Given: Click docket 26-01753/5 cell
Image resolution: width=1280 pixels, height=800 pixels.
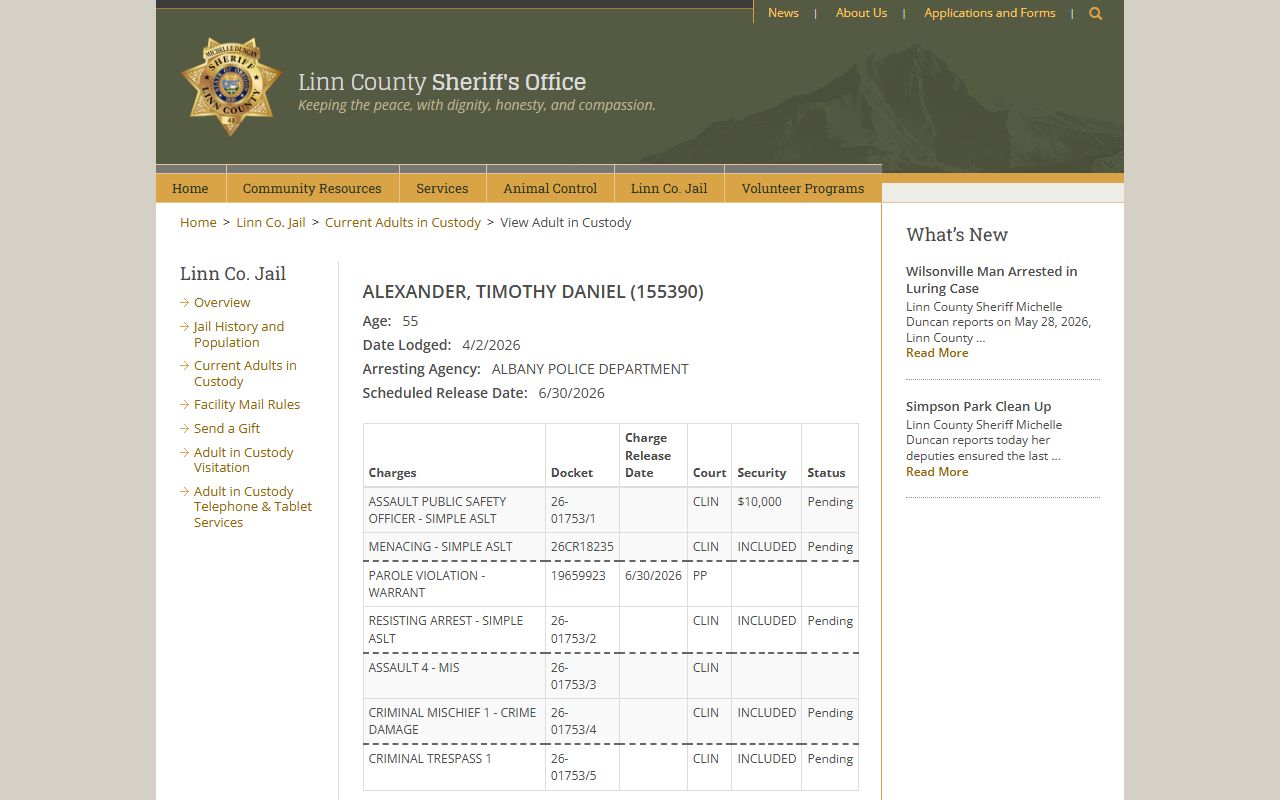Looking at the screenshot, I should [582, 767].
